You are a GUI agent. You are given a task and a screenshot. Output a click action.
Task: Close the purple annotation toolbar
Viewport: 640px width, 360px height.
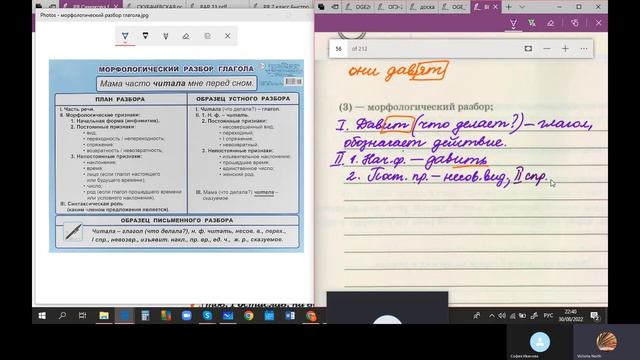(x=598, y=23)
